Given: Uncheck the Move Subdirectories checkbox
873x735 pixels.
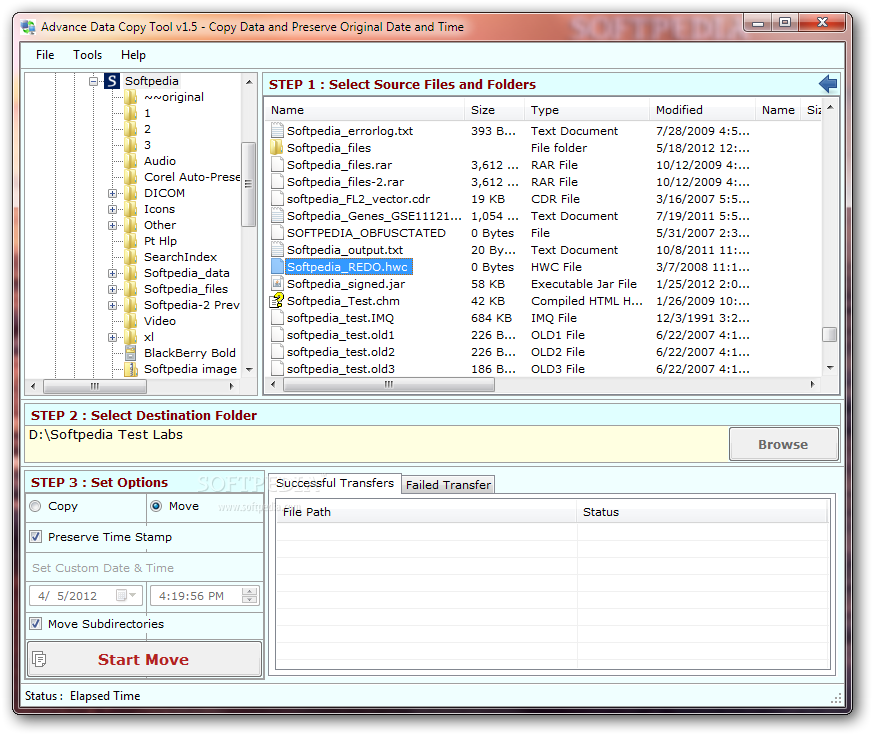Looking at the screenshot, I should pyautogui.click(x=36, y=624).
